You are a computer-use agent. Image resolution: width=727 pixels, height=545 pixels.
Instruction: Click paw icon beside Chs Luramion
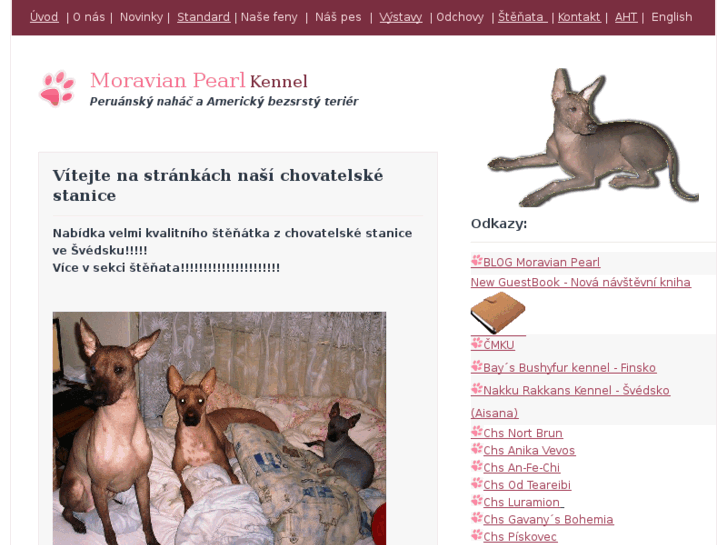(x=477, y=501)
